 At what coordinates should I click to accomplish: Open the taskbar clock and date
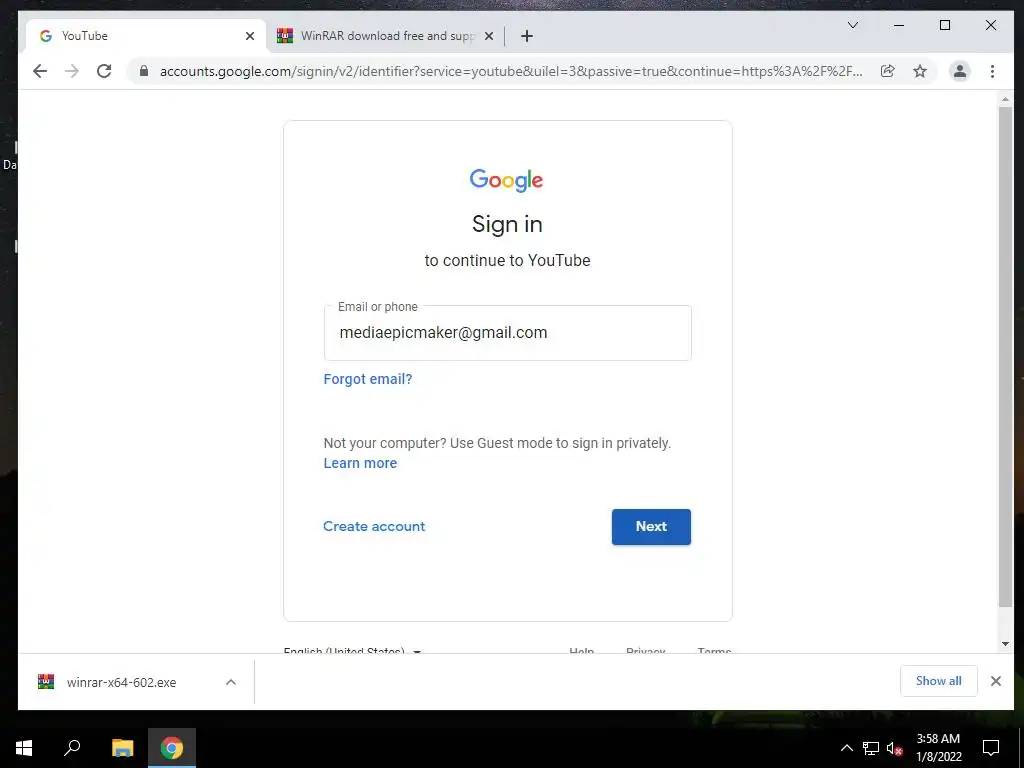938,748
